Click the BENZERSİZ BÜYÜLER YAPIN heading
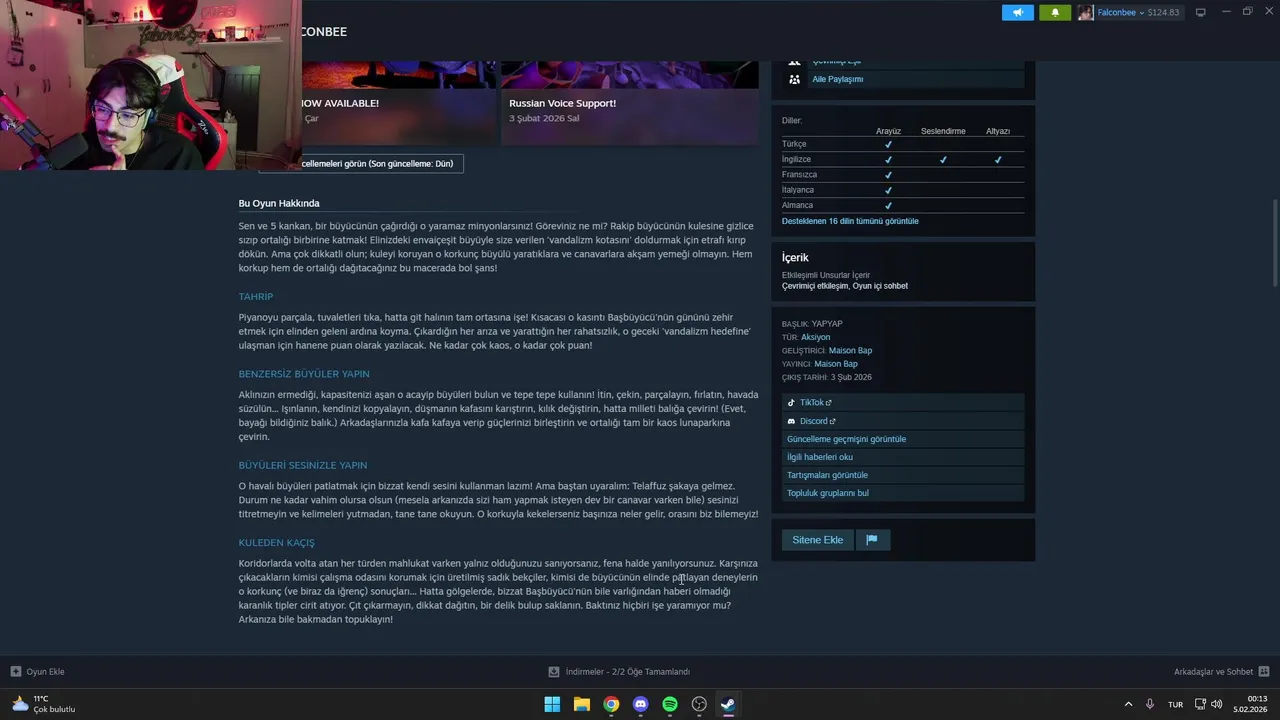This screenshot has width=1280, height=720. click(304, 374)
